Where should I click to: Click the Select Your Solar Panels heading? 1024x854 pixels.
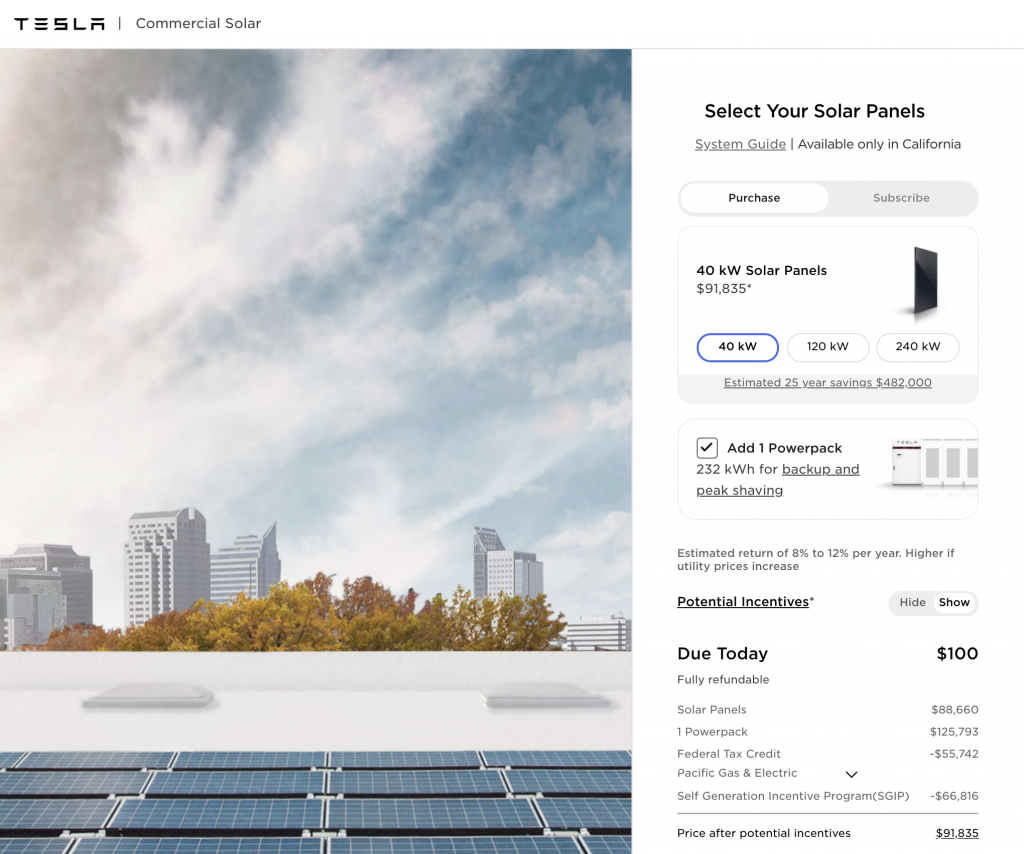tap(814, 111)
